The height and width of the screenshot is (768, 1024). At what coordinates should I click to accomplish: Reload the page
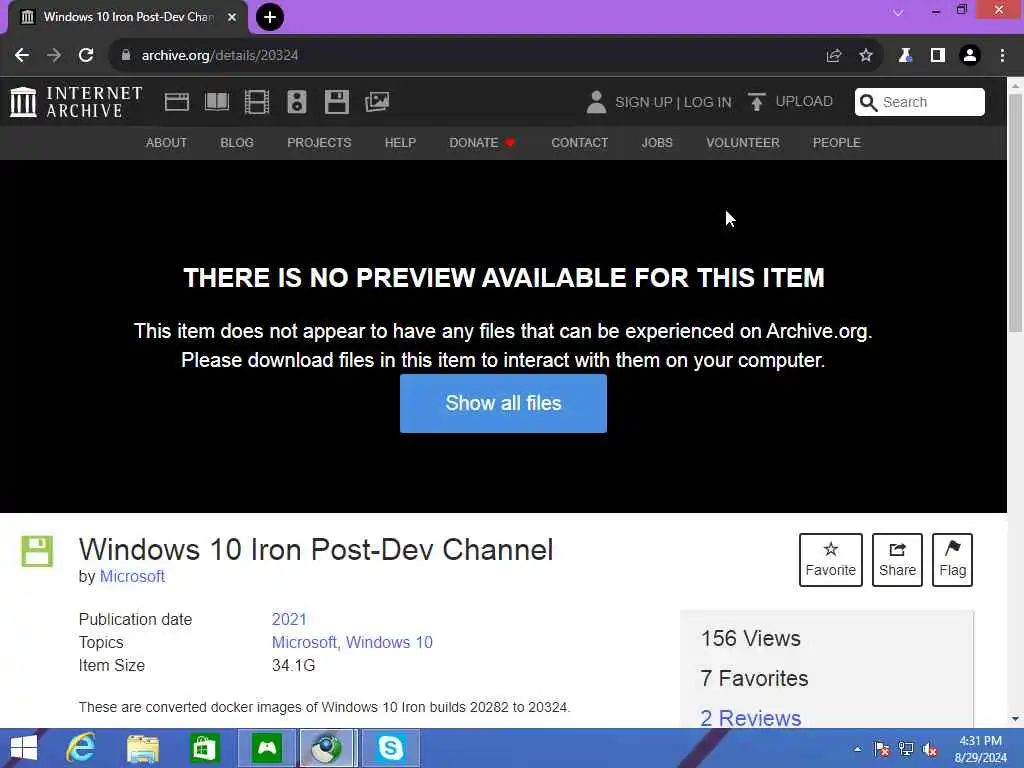tap(86, 56)
